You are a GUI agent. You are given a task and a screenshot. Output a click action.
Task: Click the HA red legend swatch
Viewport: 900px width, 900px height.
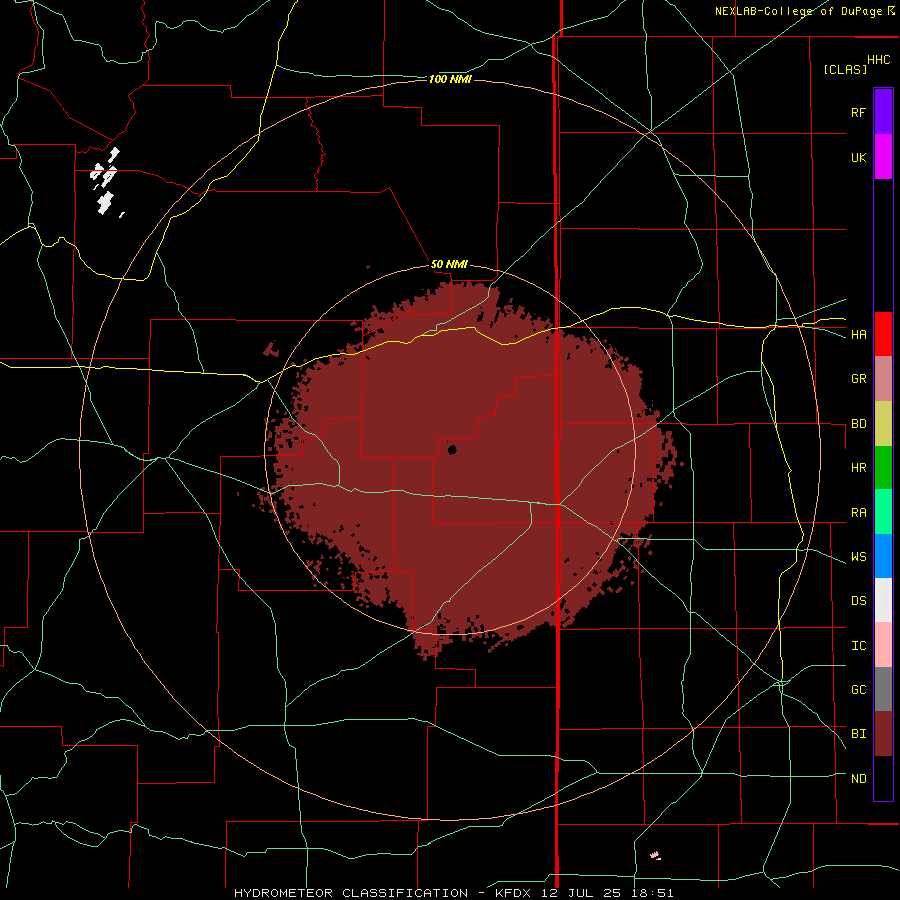click(x=883, y=334)
